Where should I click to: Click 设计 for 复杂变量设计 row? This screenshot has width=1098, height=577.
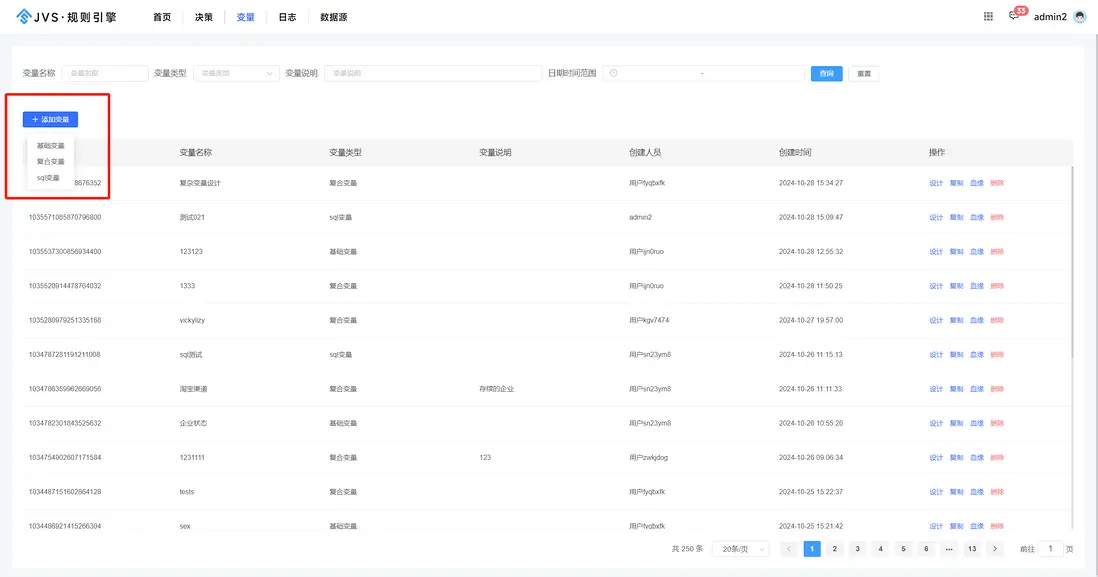tap(936, 183)
